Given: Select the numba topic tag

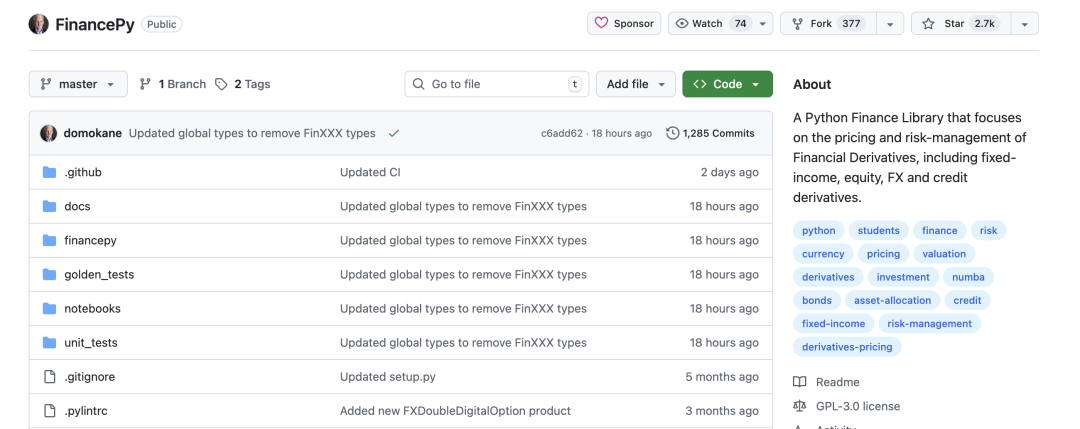Looking at the screenshot, I should coord(968,277).
